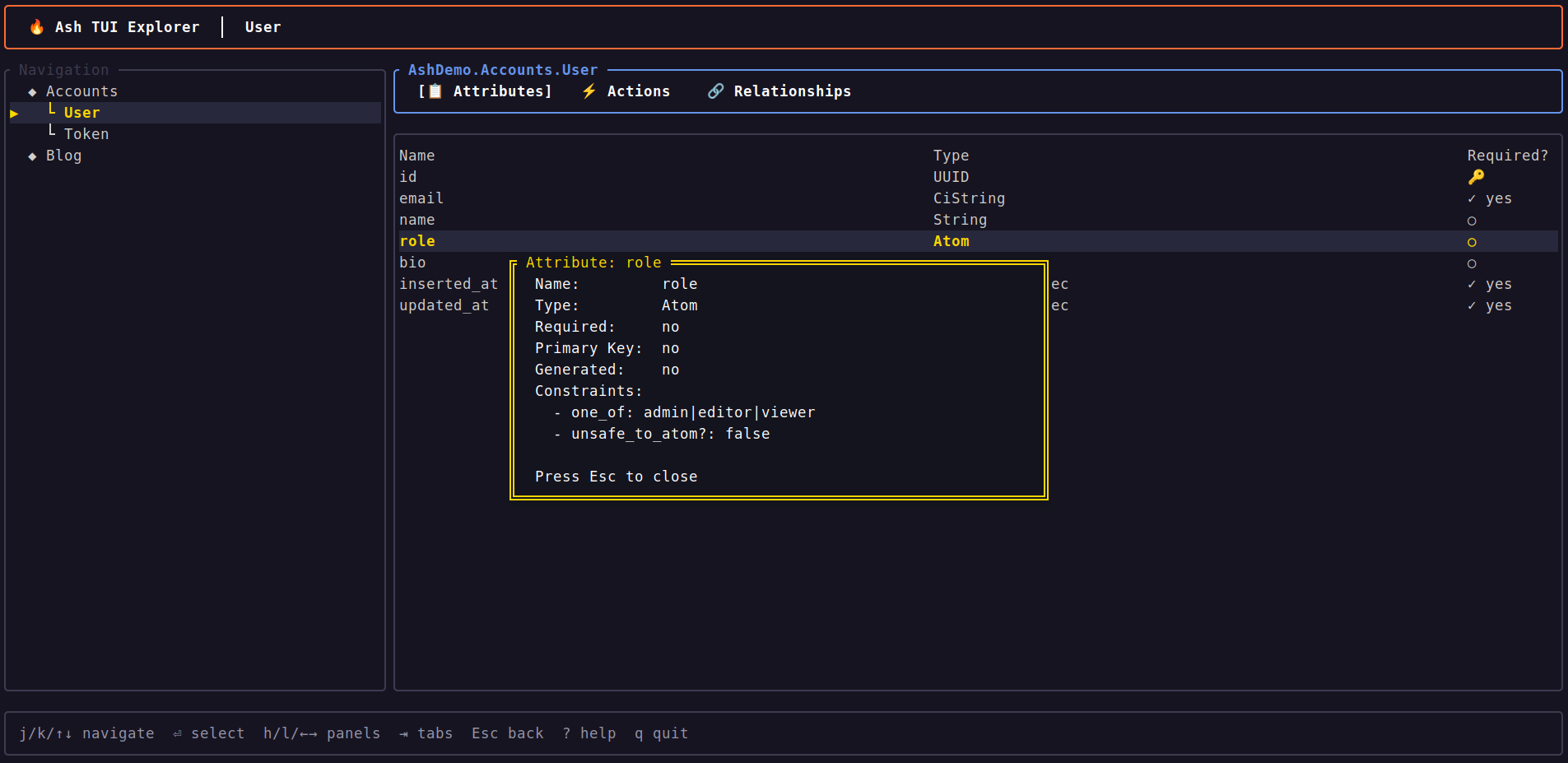
Task: Click the q quit hint in footer
Action: (661, 733)
